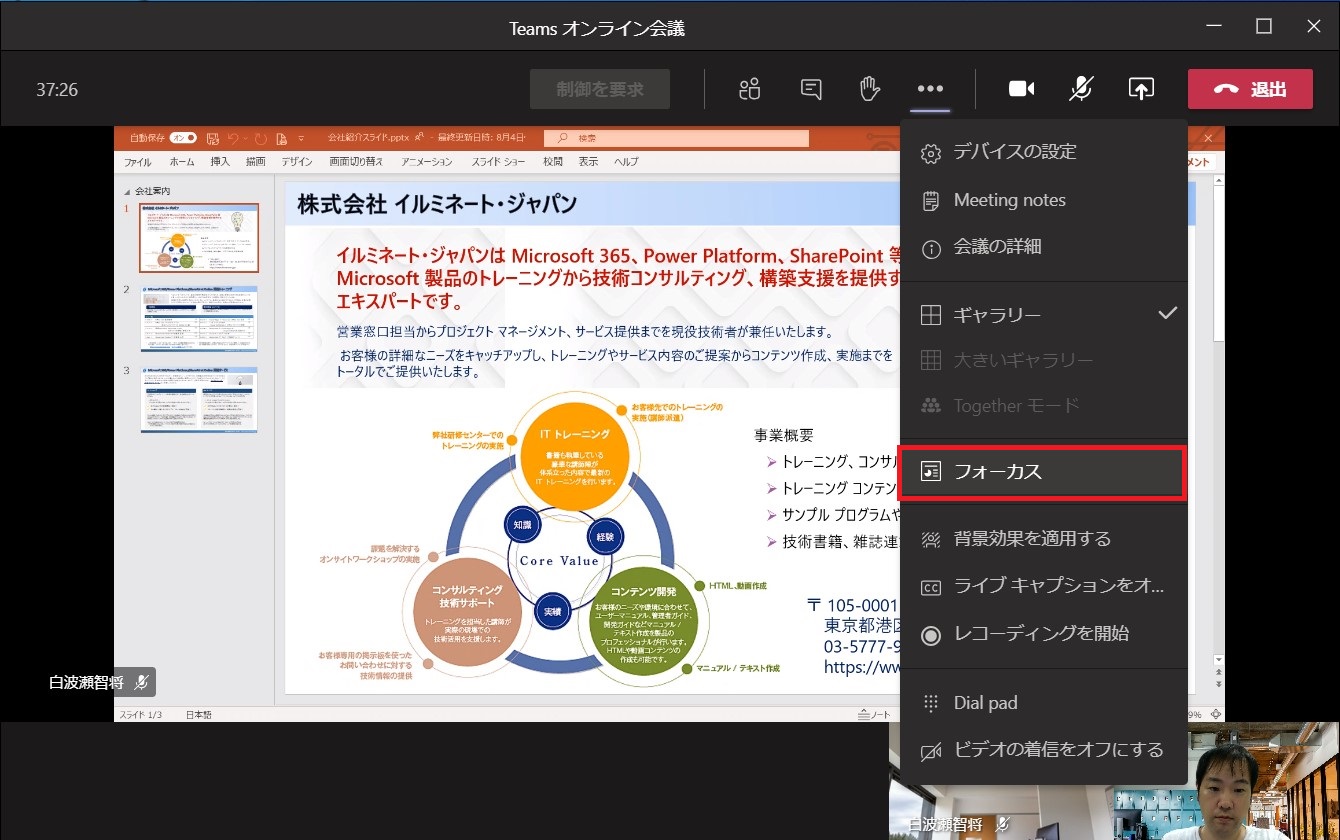The width and height of the screenshot is (1340, 840).
Task: Open 校閲 tab in shared PowerPoint
Action: coord(553,161)
